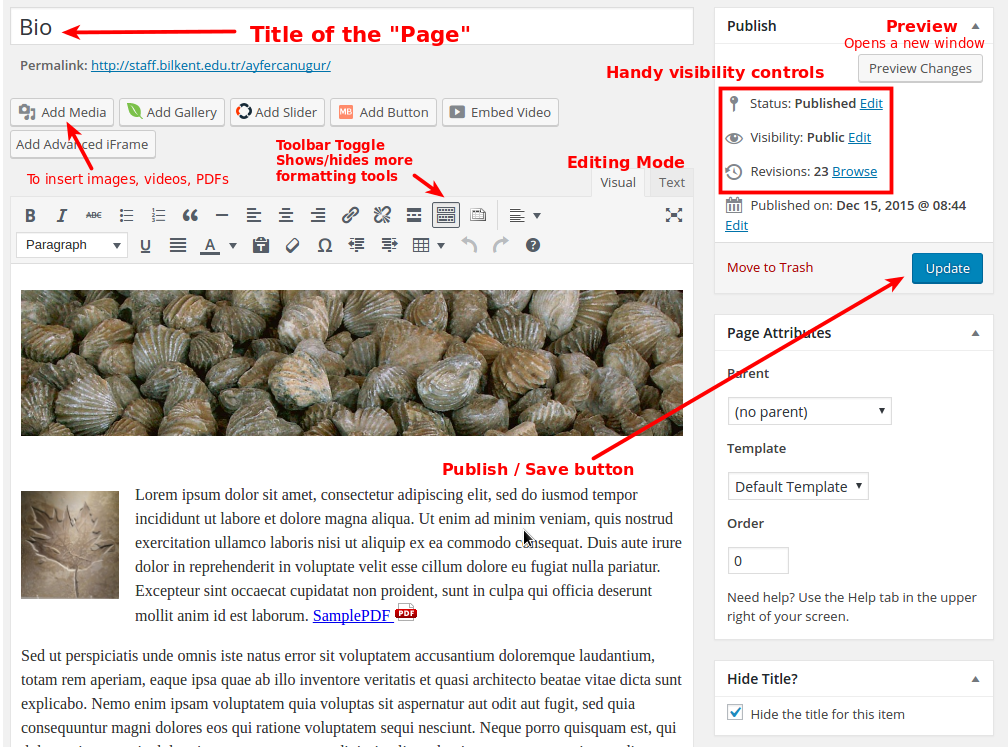Insert or edit a link
1008x747 pixels.
coord(350,215)
